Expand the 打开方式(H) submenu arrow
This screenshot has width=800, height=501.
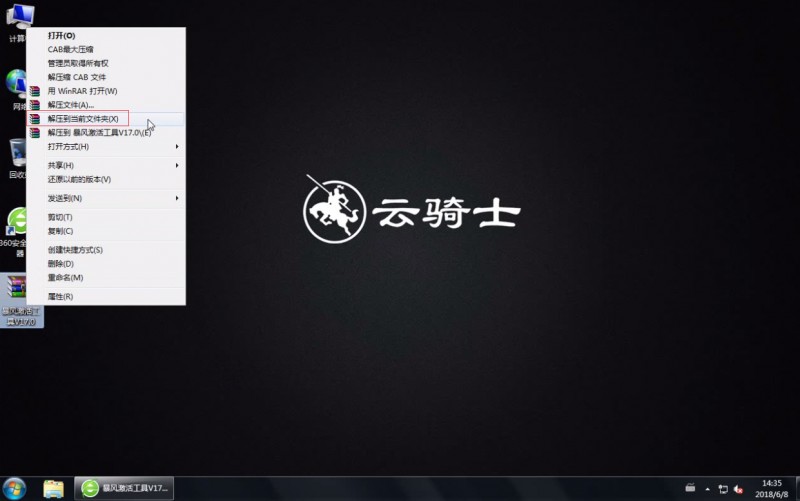pos(177,146)
